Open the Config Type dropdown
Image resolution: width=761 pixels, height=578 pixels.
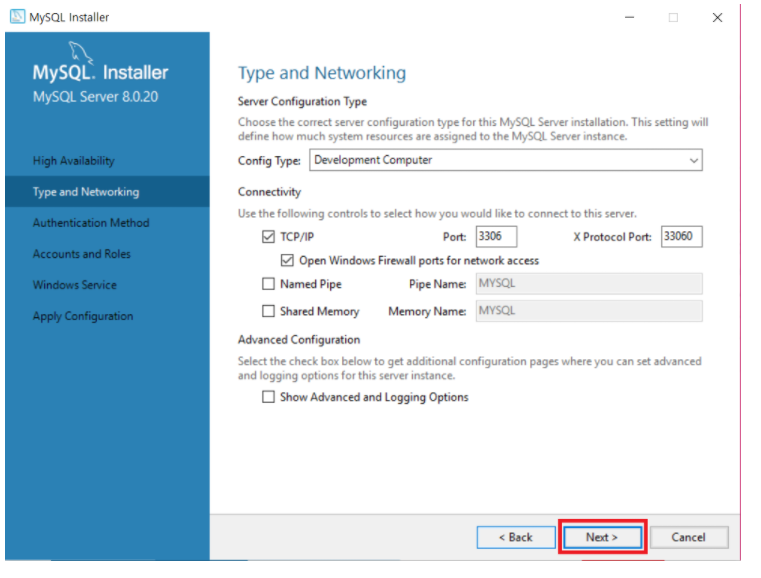506,160
